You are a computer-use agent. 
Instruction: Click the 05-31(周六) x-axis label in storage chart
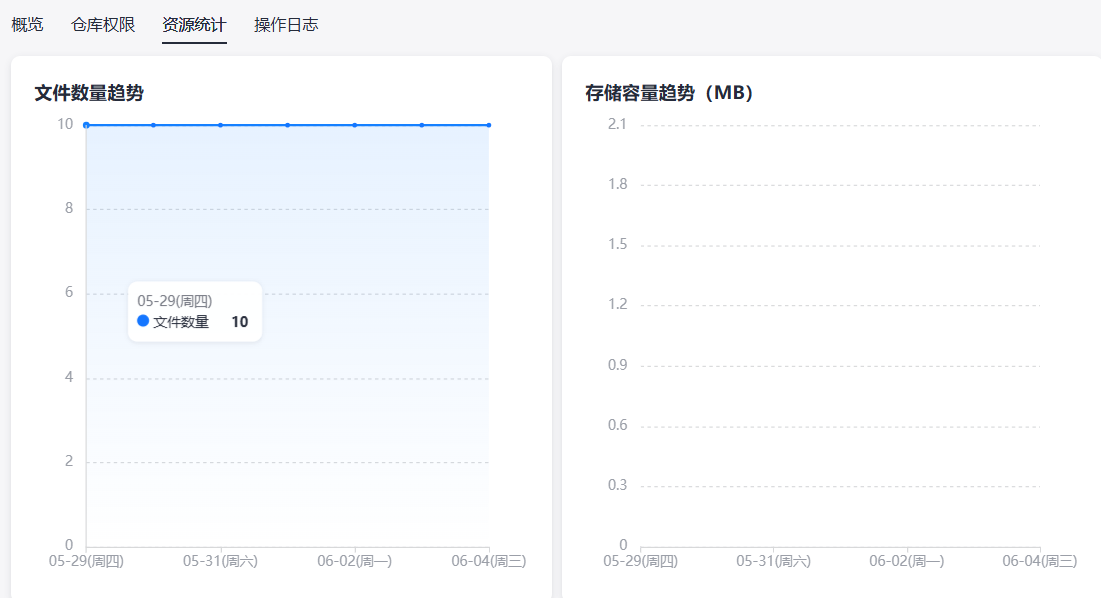pyautogui.click(x=773, y=561)
